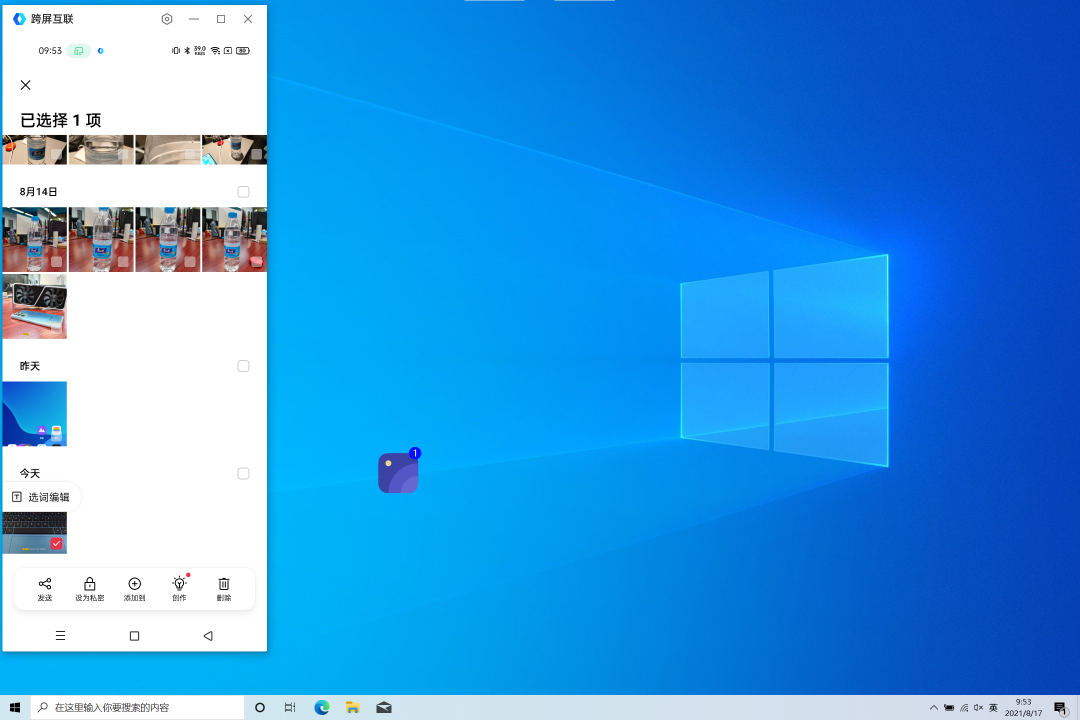This screenshot has height=720, width=1080.
Task: Open the phone recents menu button
Action: point(60,636)
